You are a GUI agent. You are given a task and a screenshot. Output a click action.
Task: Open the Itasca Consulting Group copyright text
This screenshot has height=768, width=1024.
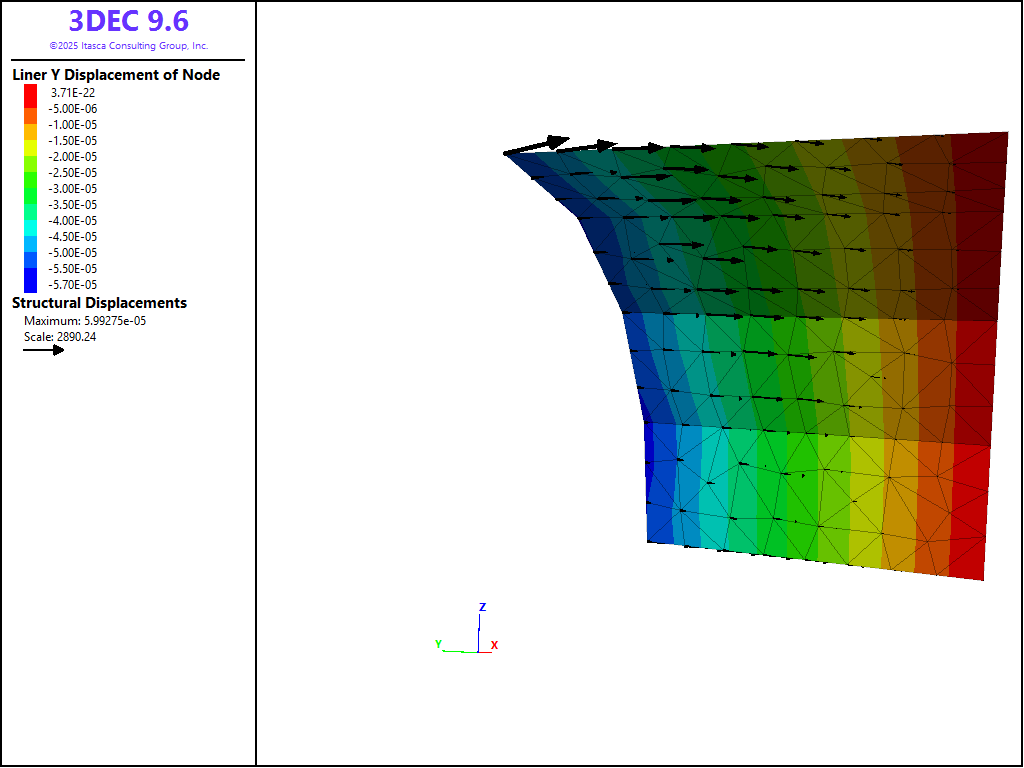128,46
